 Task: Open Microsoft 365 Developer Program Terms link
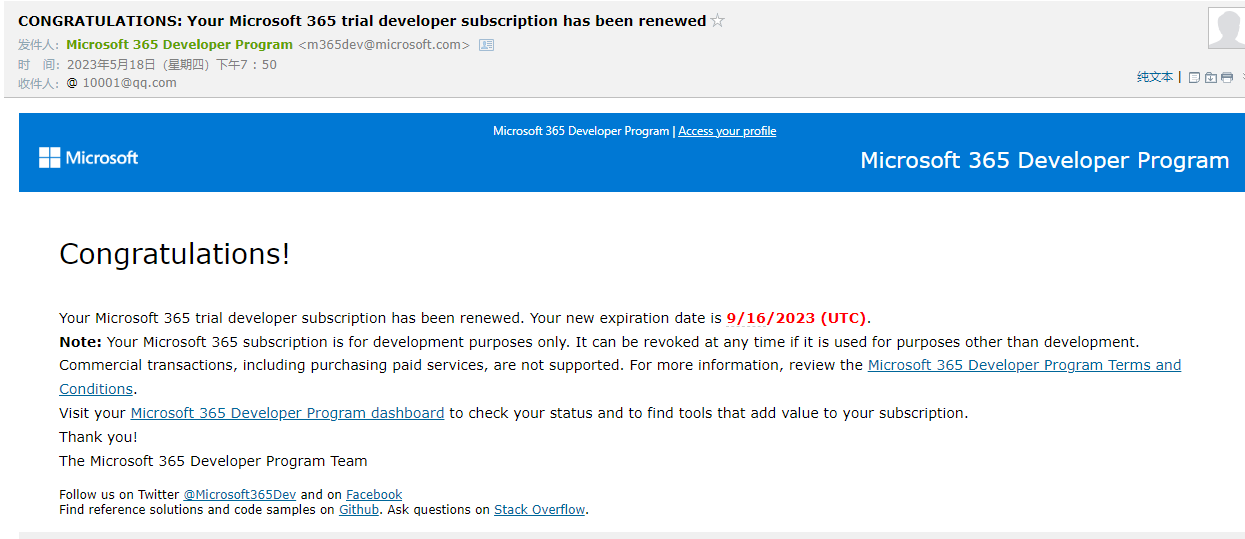pyautogui.click(x=1023, y=365)
